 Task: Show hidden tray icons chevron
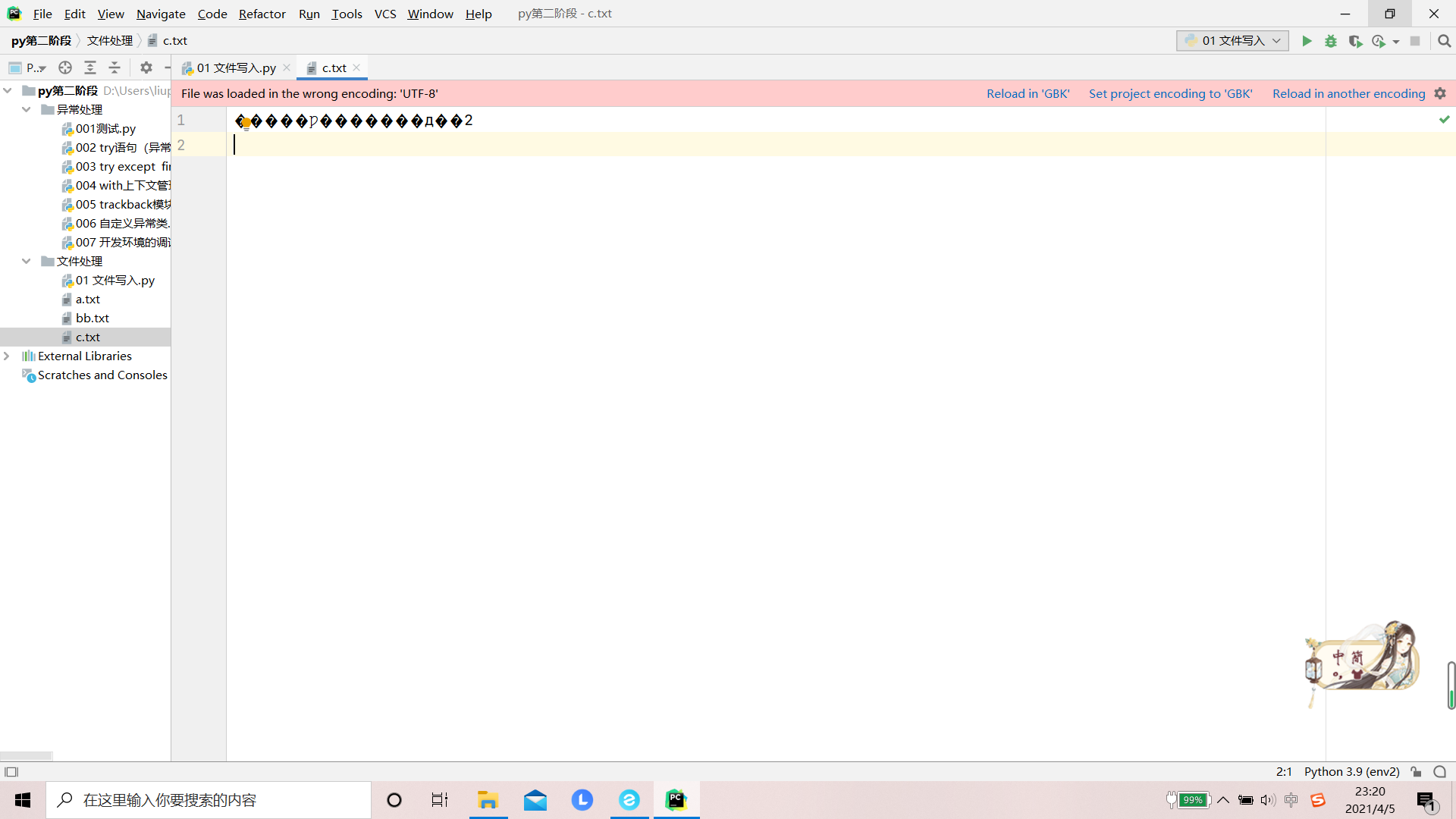1223,800
